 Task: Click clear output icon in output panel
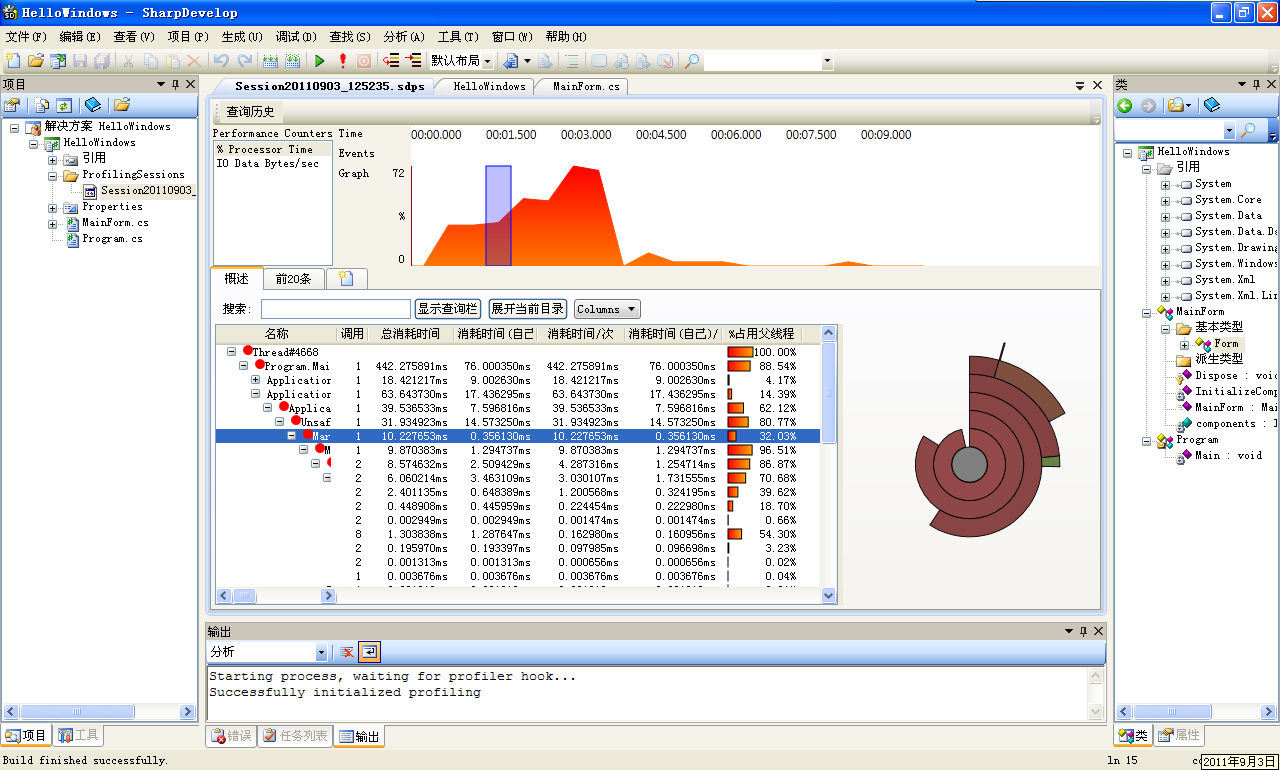(x=347, y=652)
